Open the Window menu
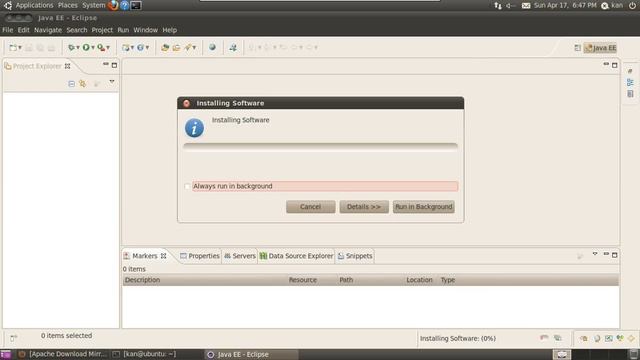Screen dimensions: 640x360 click(x=145, y=30)
